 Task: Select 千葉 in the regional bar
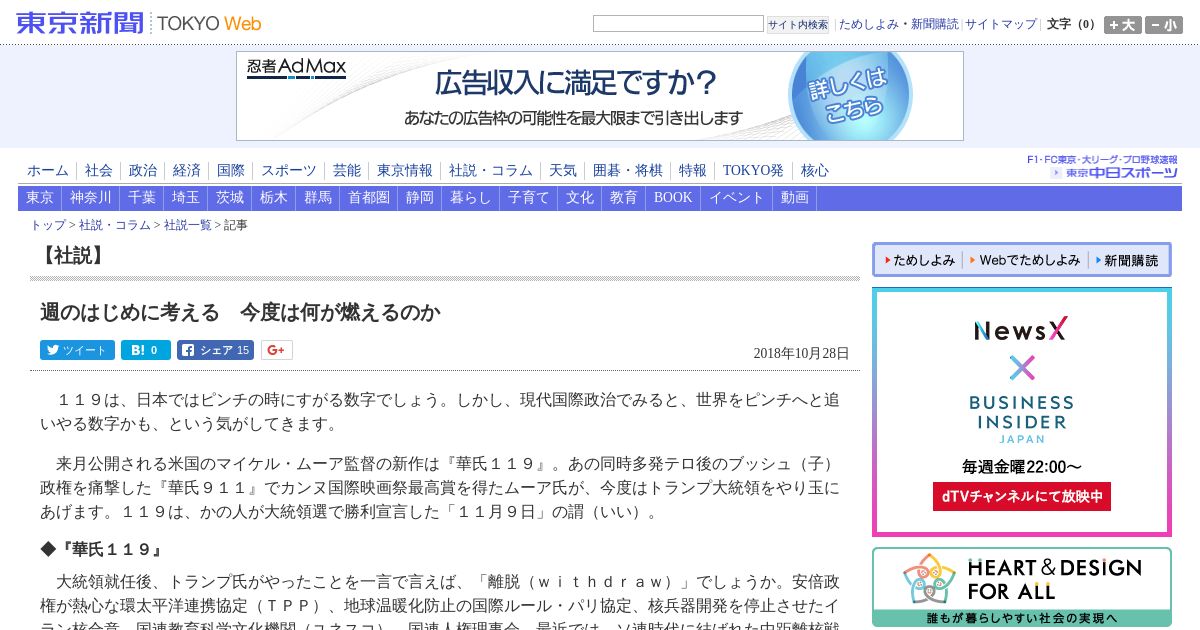142,198
